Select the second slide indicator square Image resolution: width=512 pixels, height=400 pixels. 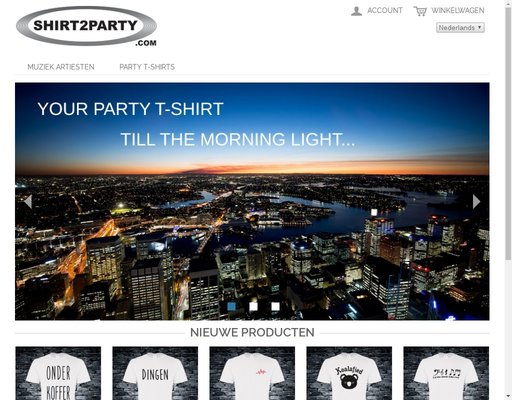pyautogui.click(x=253, y=306)
